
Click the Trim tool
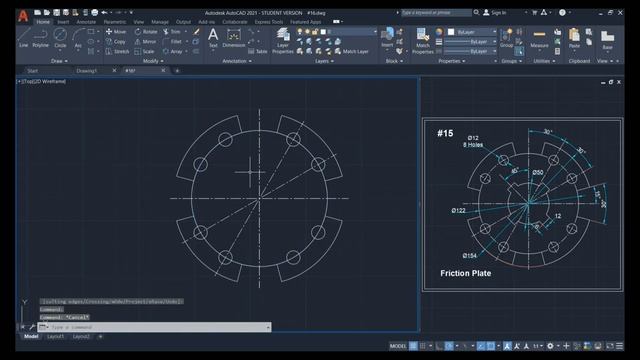point(172,31)
